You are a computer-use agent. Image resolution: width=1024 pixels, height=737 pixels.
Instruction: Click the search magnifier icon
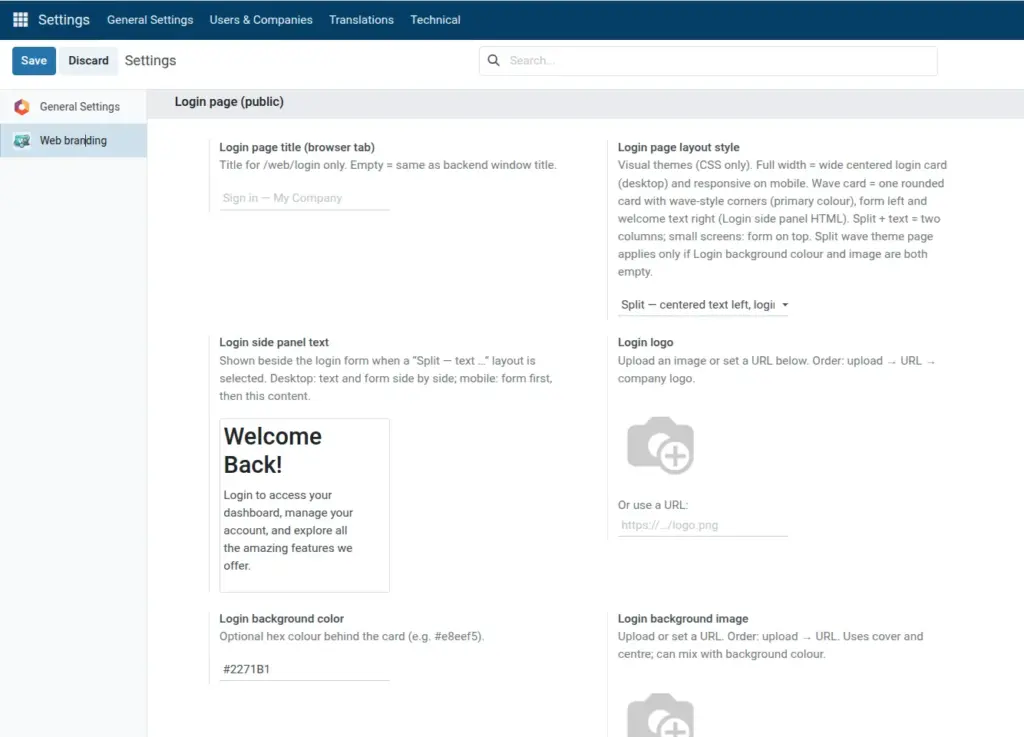[x=494, y=60]
